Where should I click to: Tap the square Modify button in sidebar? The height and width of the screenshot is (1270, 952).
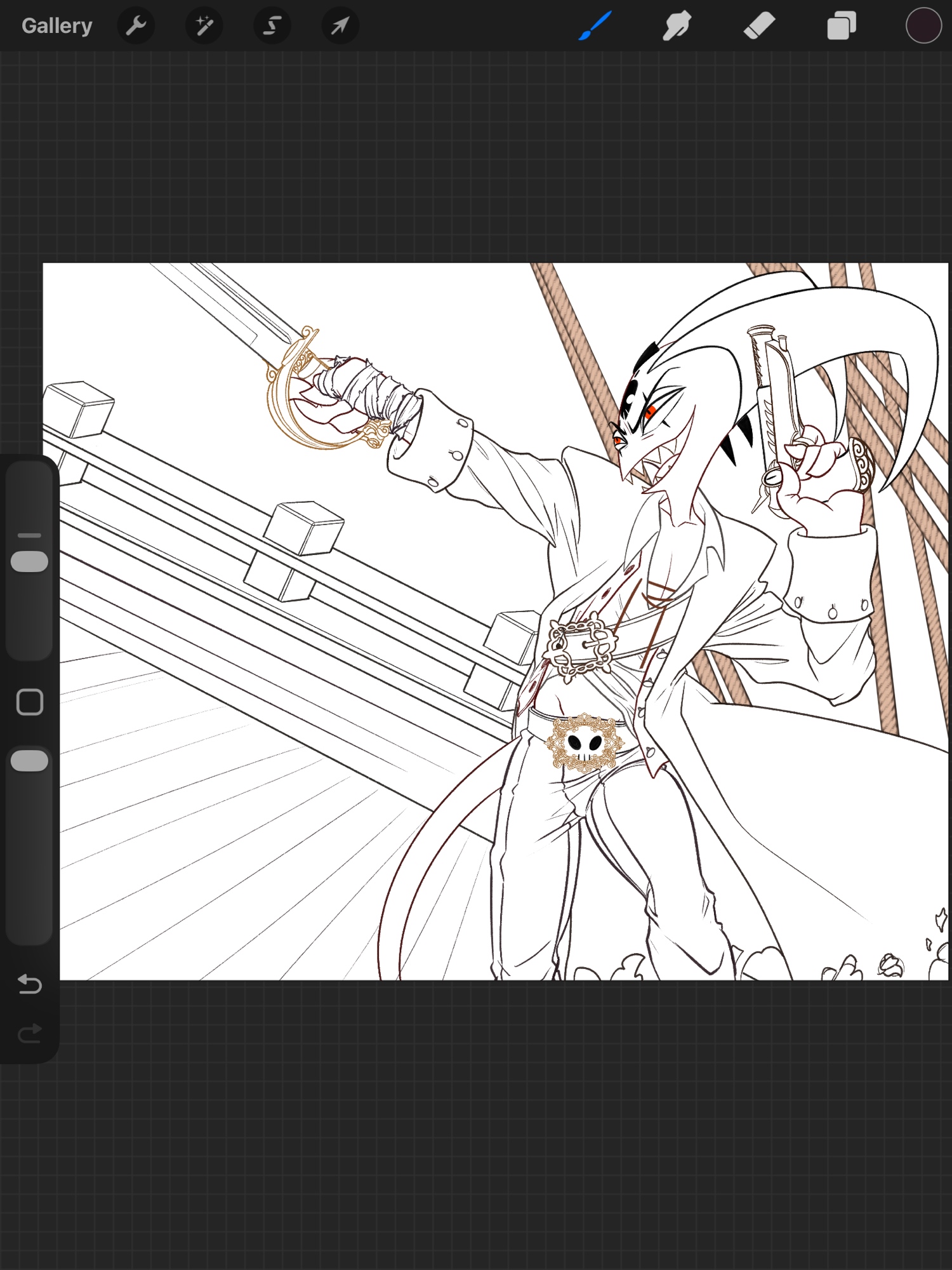click(x=30, y=702)
